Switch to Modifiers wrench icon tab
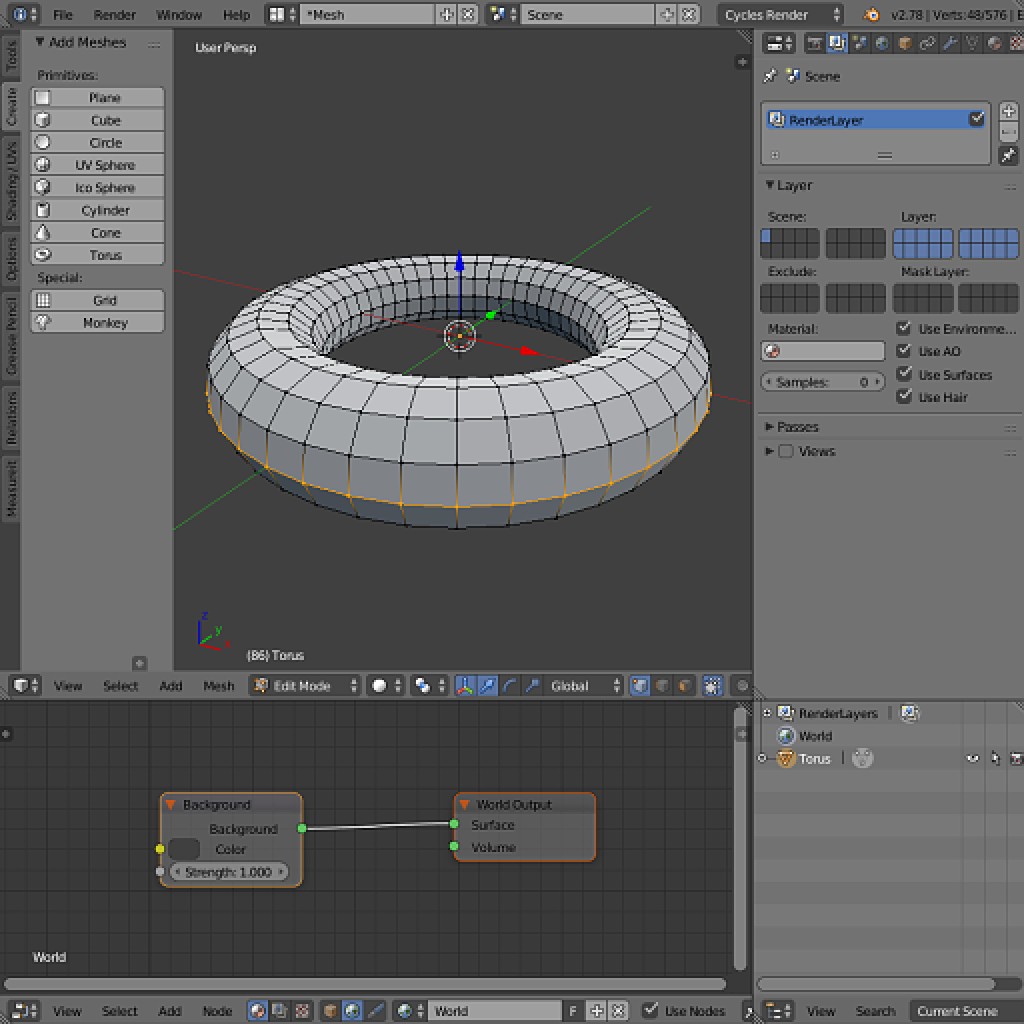1024x1024 pixels. [x=949, y=43]
